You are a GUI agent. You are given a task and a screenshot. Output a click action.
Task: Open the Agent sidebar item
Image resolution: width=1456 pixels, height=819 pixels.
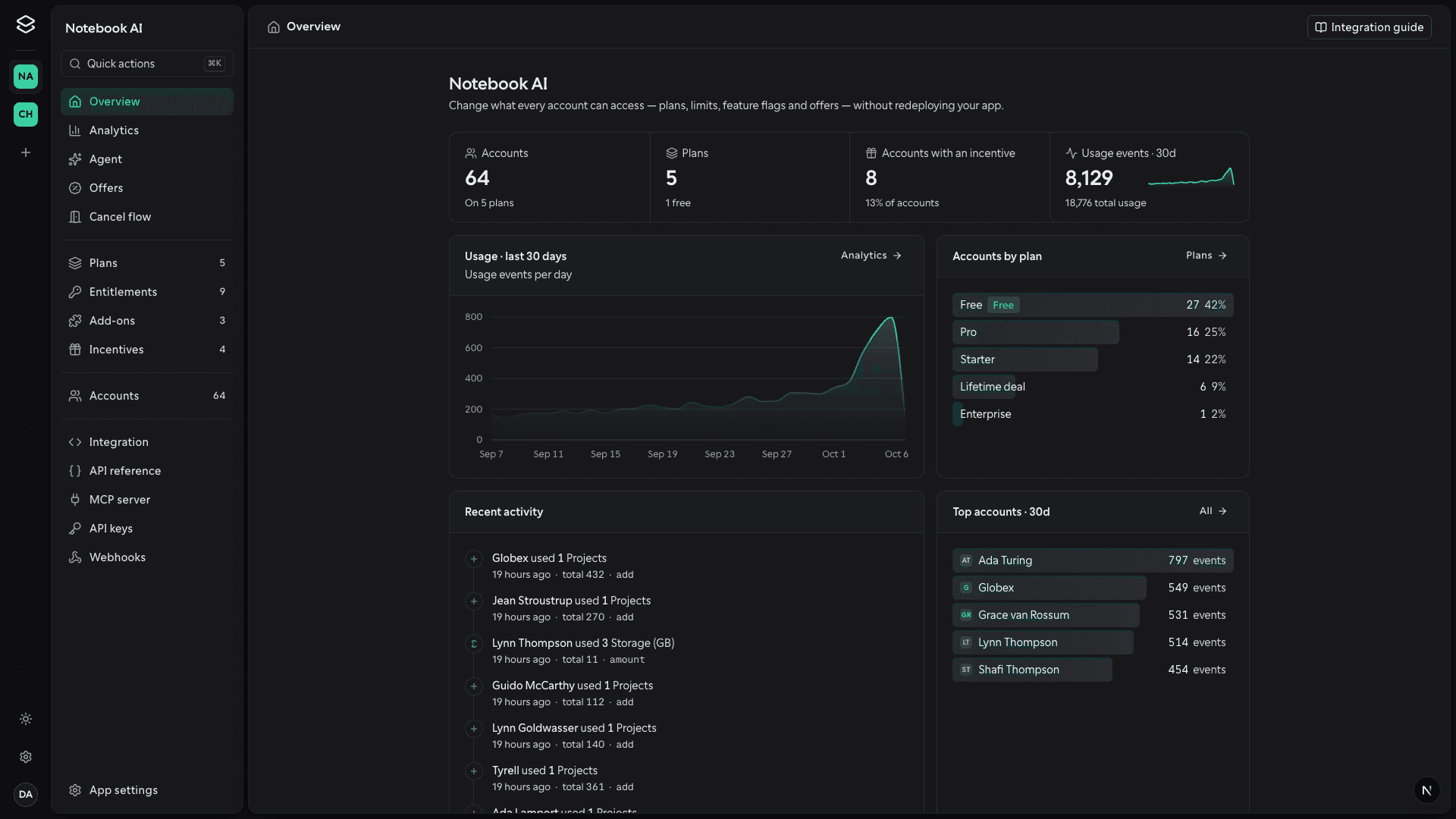click(x=147, y=159)
